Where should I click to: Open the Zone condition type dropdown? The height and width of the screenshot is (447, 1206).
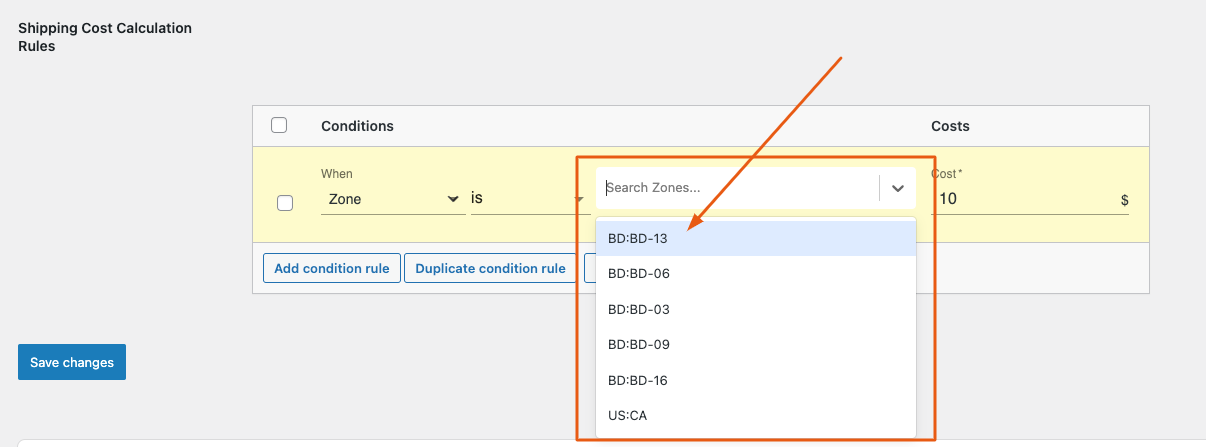[392, 199]
